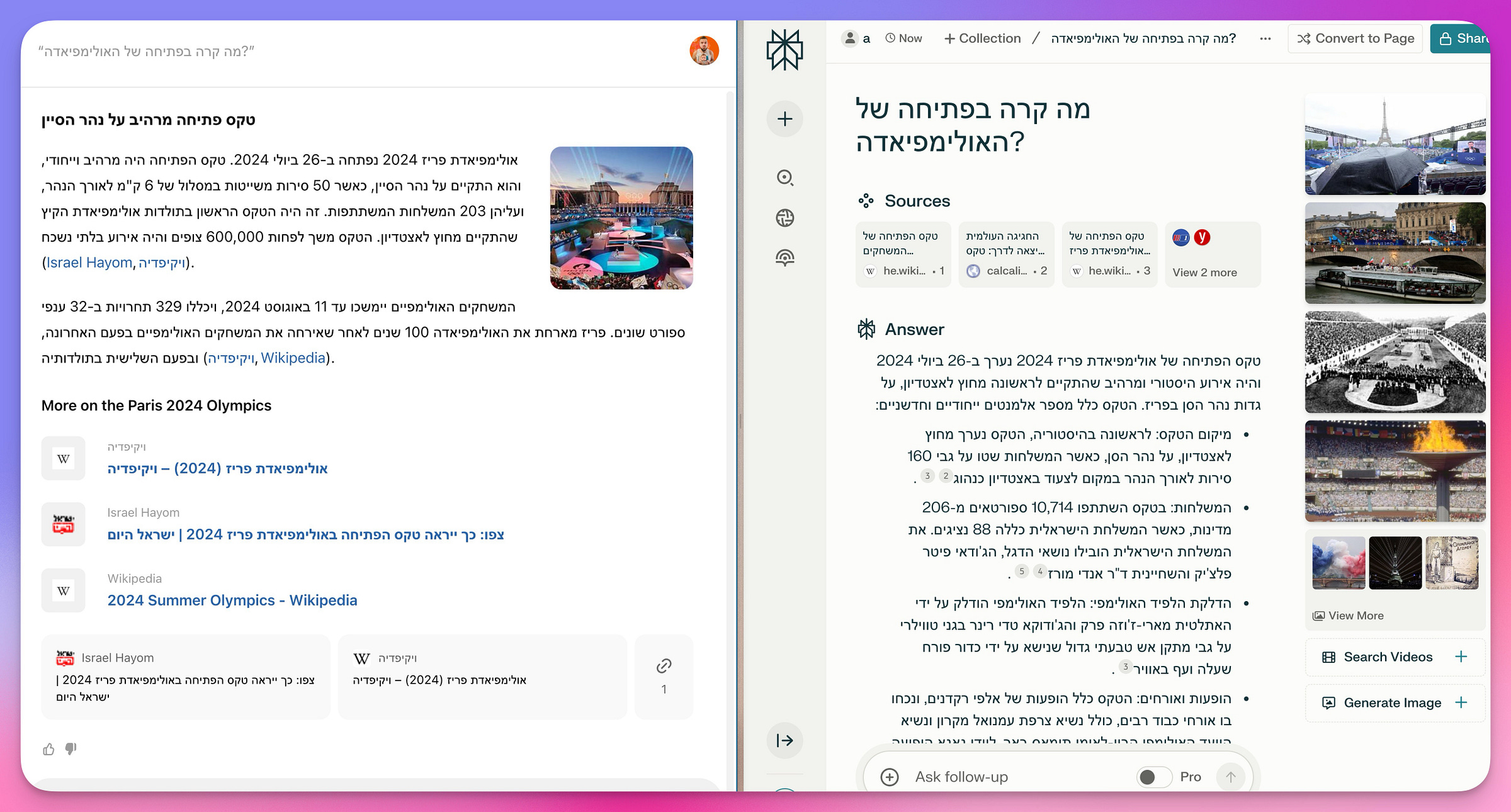This screenshot has height=812, width=1511.
Task: Click the More on the Paris 2024 Olympics heading
Action: 156,405
